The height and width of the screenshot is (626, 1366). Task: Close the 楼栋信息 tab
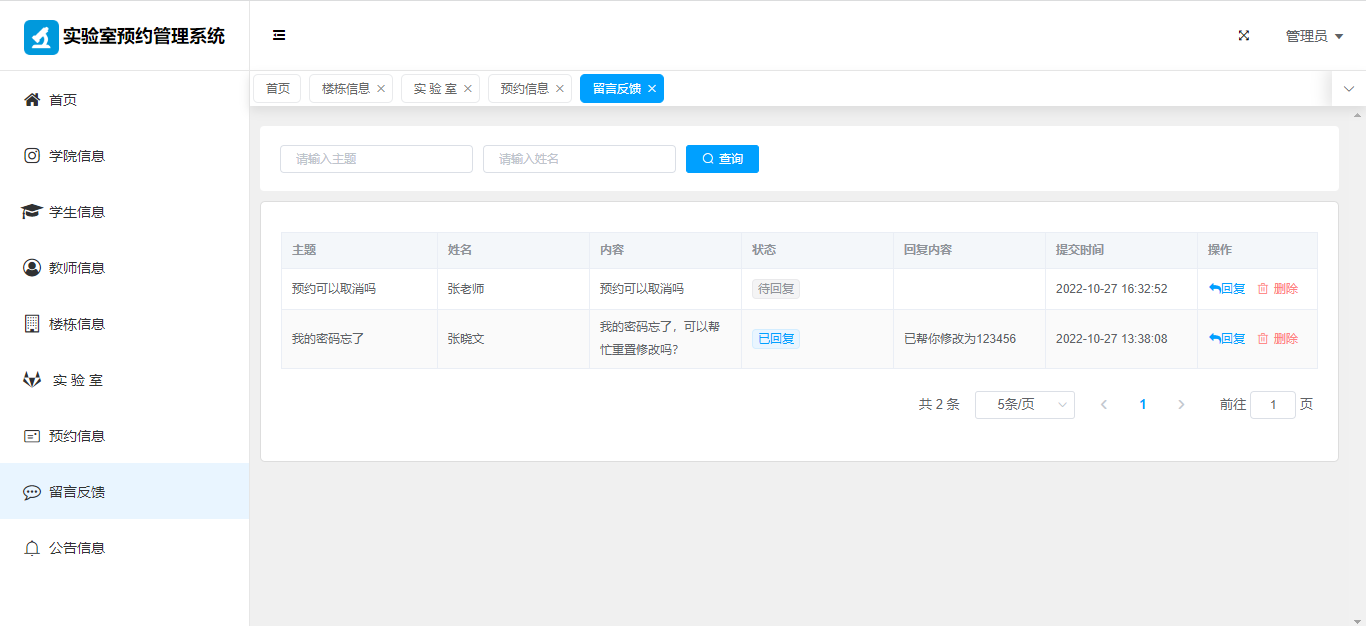tap(381, 89)
